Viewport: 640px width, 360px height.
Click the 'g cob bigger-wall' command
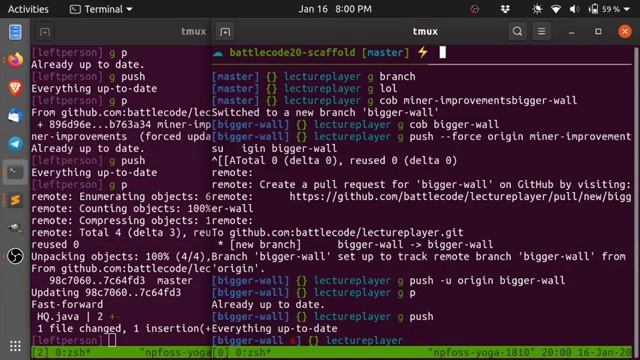tap(448, 124)
